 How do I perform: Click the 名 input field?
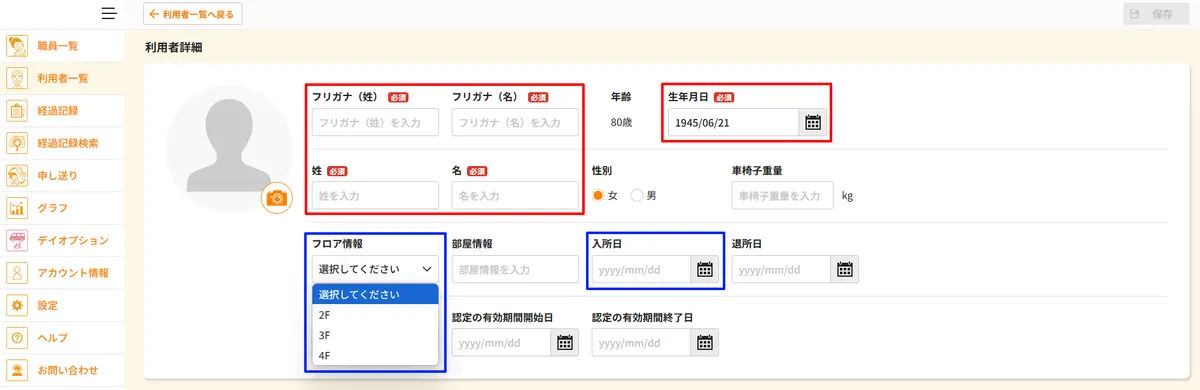point(515,195)
